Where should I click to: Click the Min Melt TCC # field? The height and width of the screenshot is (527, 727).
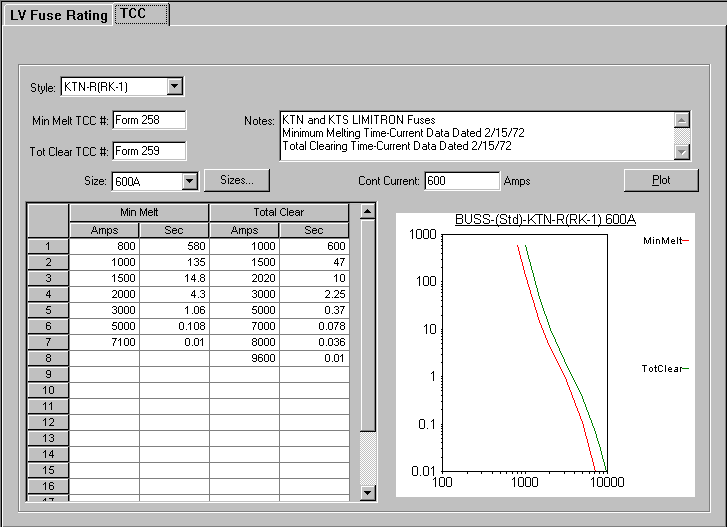(x=149, y=120)
